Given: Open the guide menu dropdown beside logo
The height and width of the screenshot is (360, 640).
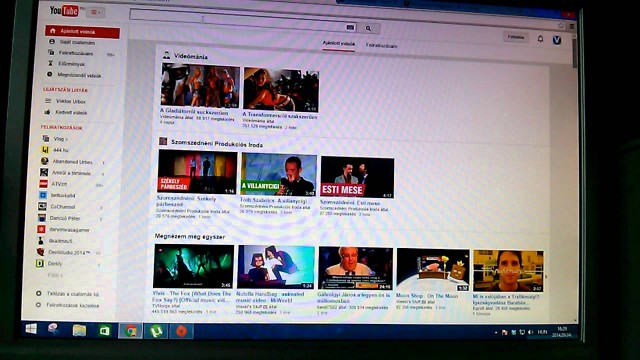Looking at the screenshot, I should click(x=95, y=12).
